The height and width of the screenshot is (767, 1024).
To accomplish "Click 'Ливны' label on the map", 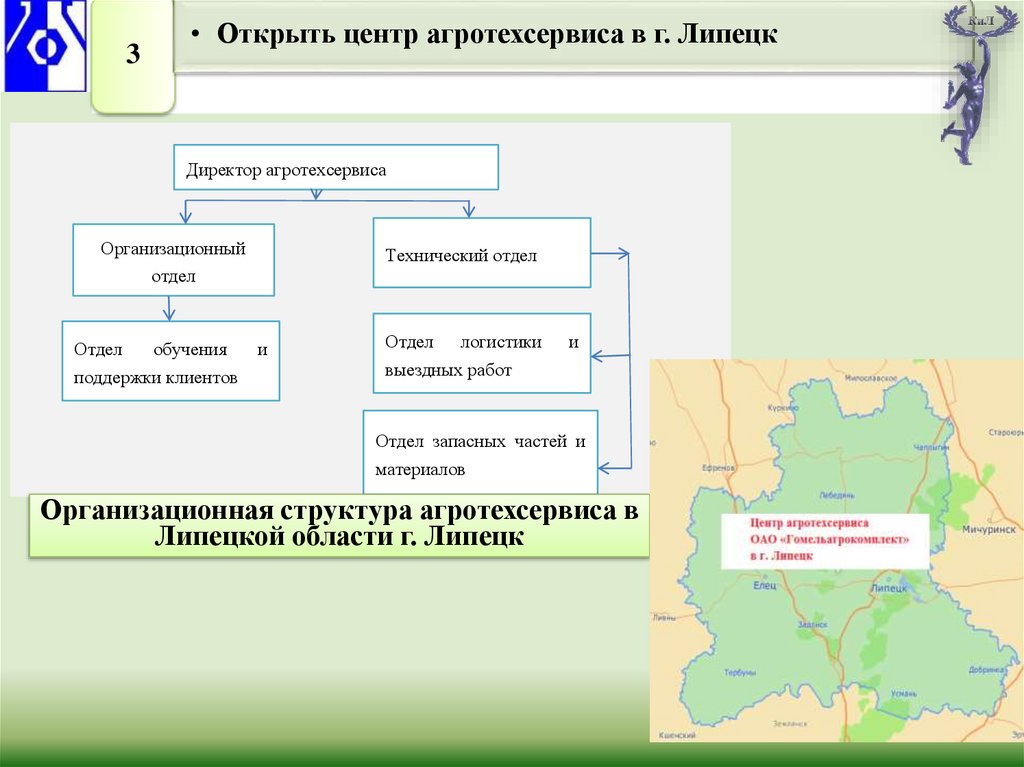I will click(664, 617).
